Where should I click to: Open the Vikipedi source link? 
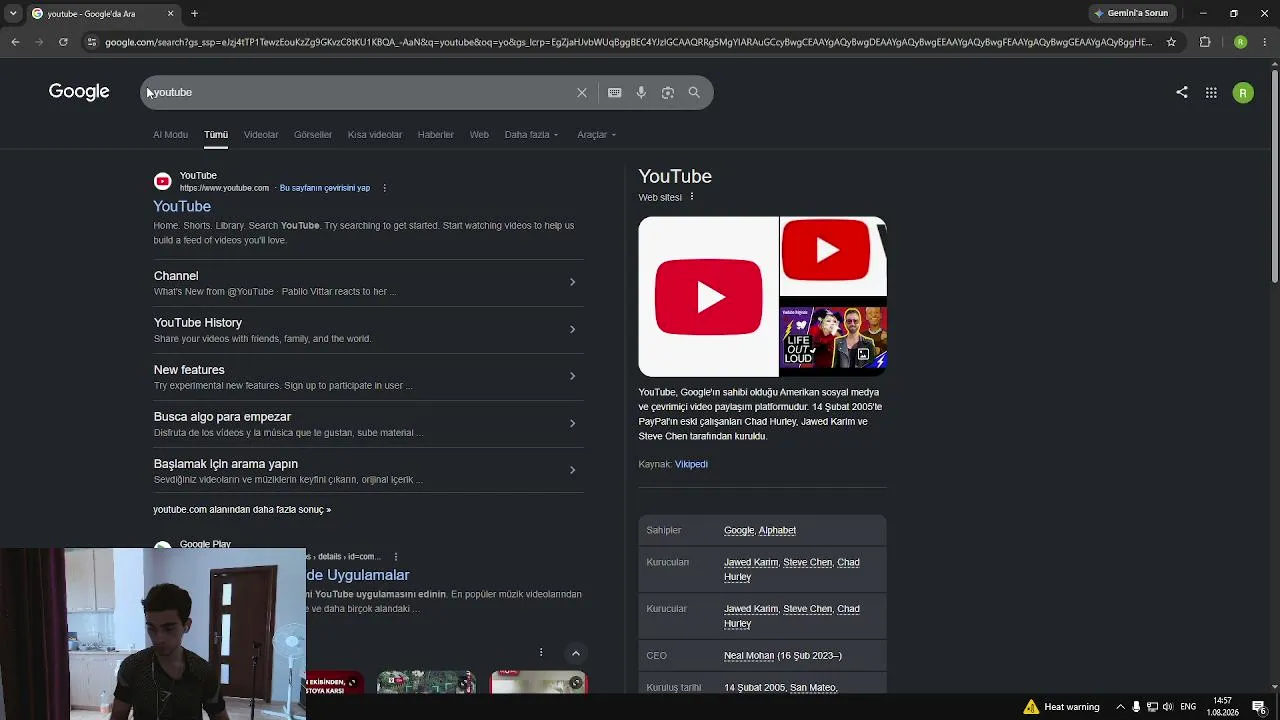691,464
